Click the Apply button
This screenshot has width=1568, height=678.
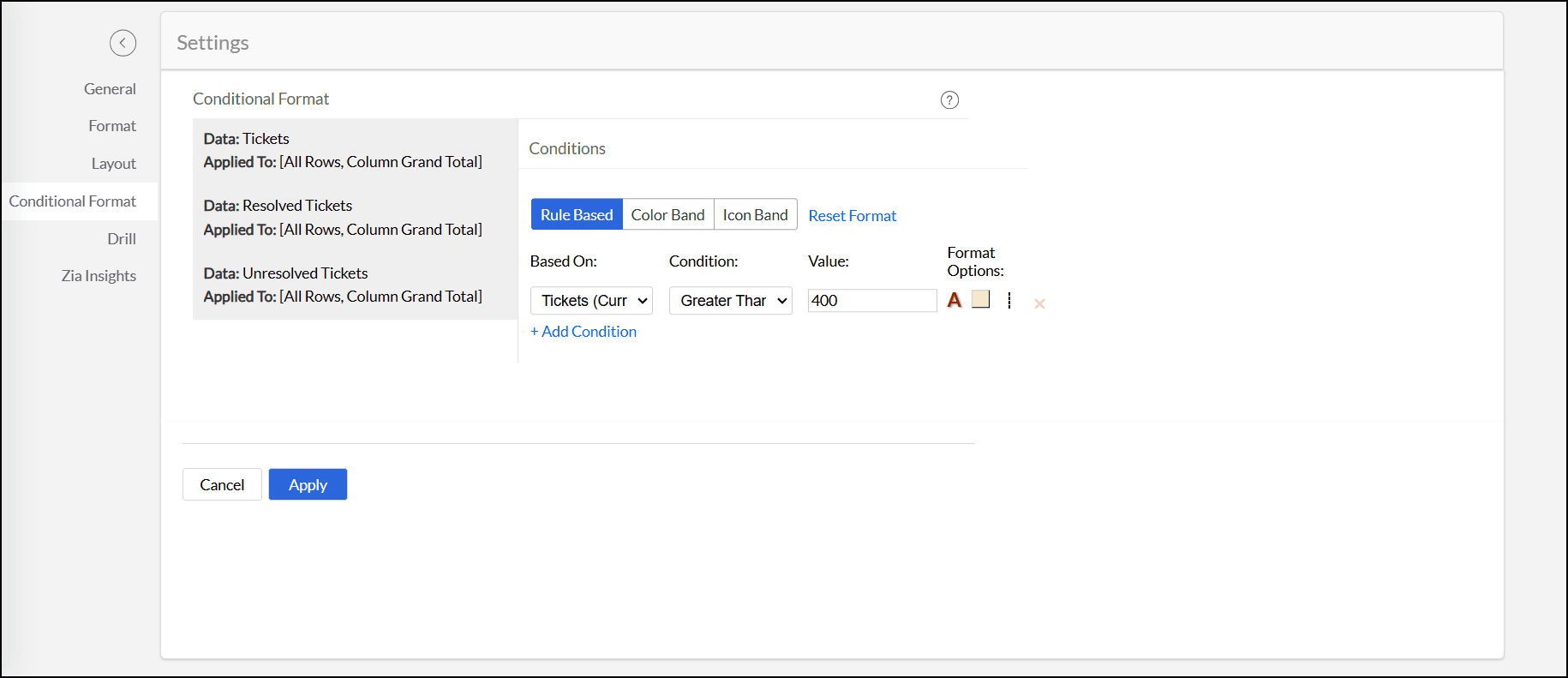[308, 484]
